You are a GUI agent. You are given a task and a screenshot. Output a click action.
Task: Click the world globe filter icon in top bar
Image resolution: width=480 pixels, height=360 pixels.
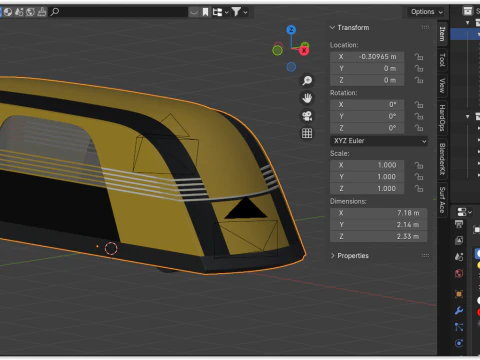click(x=30, y=12)
